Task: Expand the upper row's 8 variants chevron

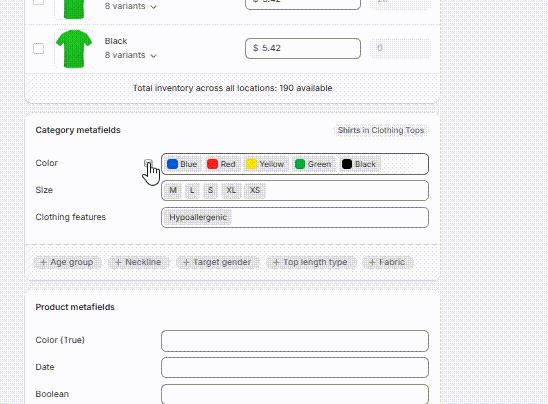Action: pos(153,7)
